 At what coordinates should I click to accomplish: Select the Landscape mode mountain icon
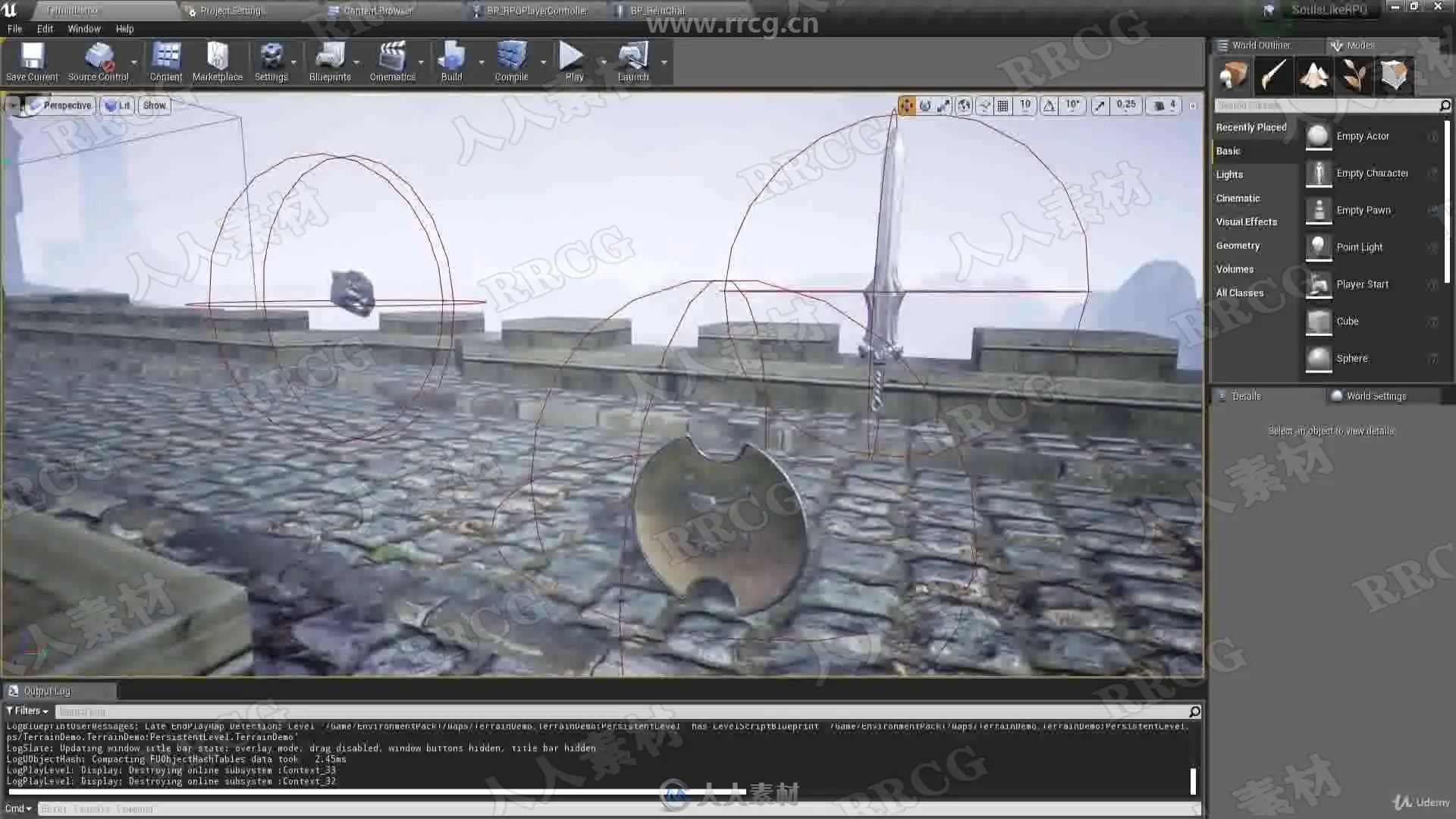[1314, 75]
